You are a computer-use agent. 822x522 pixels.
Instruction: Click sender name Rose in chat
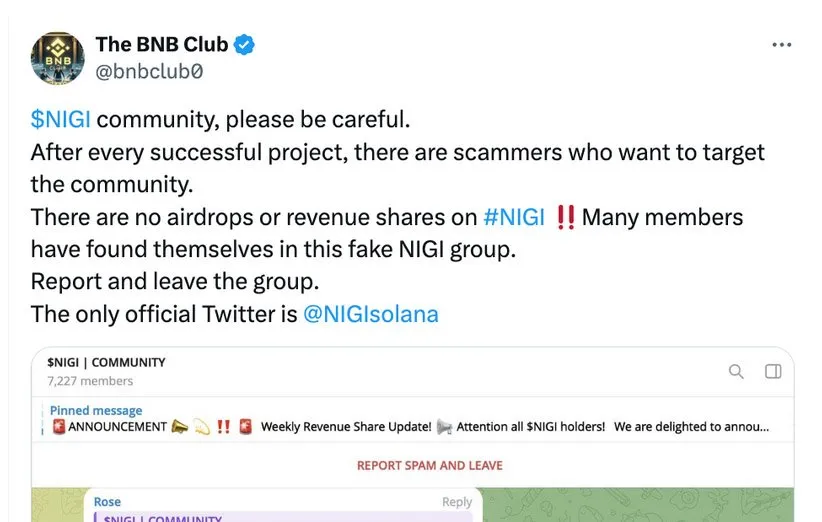pyautogui.click(x=107, y=502)
